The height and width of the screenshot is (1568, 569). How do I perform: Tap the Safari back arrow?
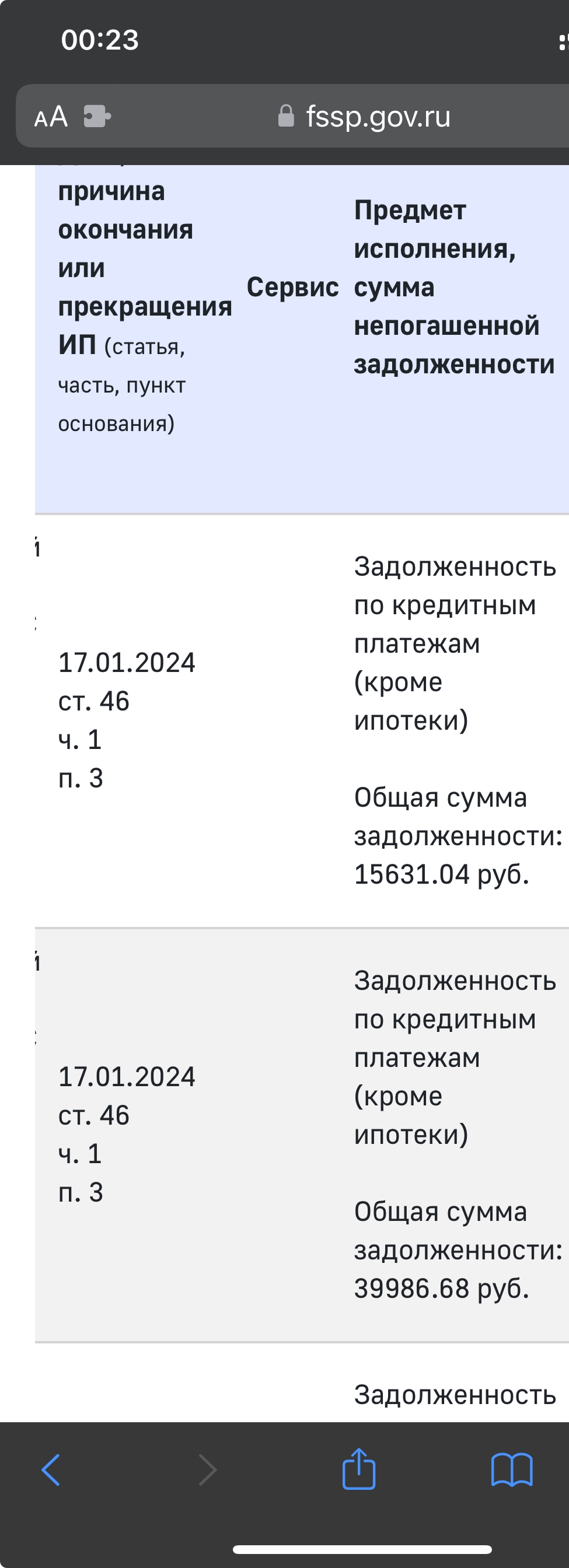click(x=51, y=1470)
